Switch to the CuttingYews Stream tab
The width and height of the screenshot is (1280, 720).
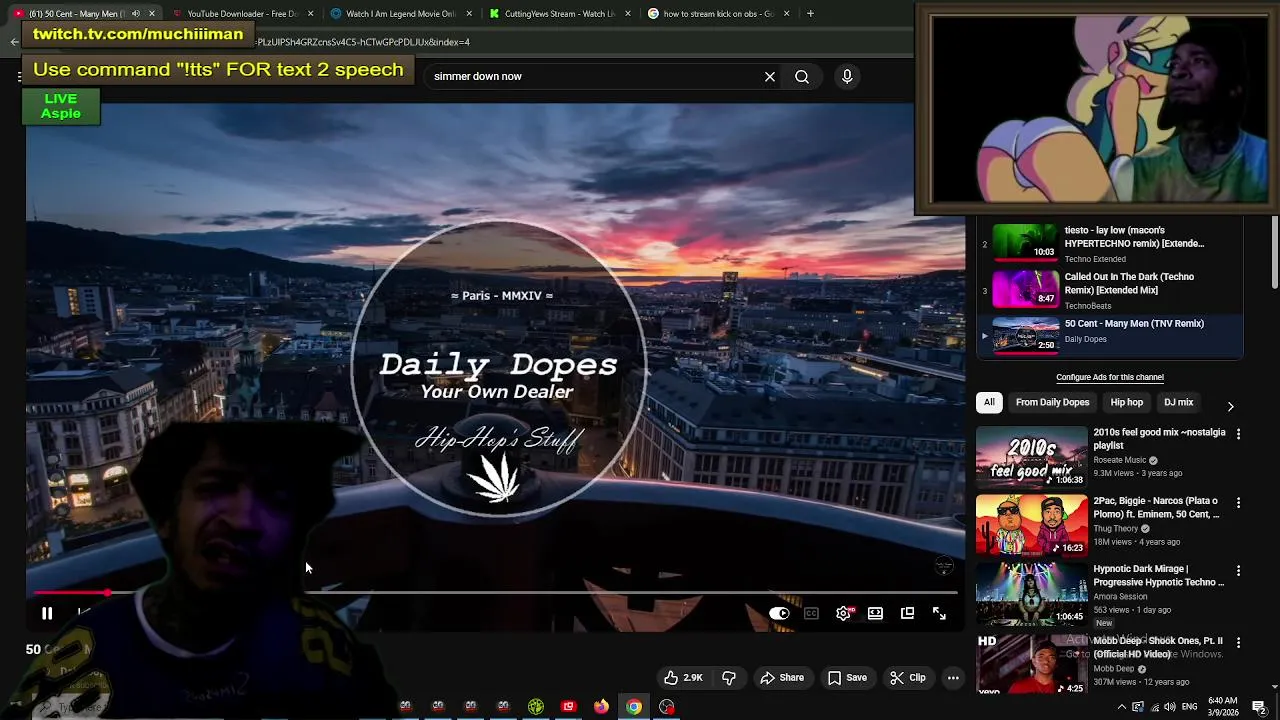(x=559, y=14)
